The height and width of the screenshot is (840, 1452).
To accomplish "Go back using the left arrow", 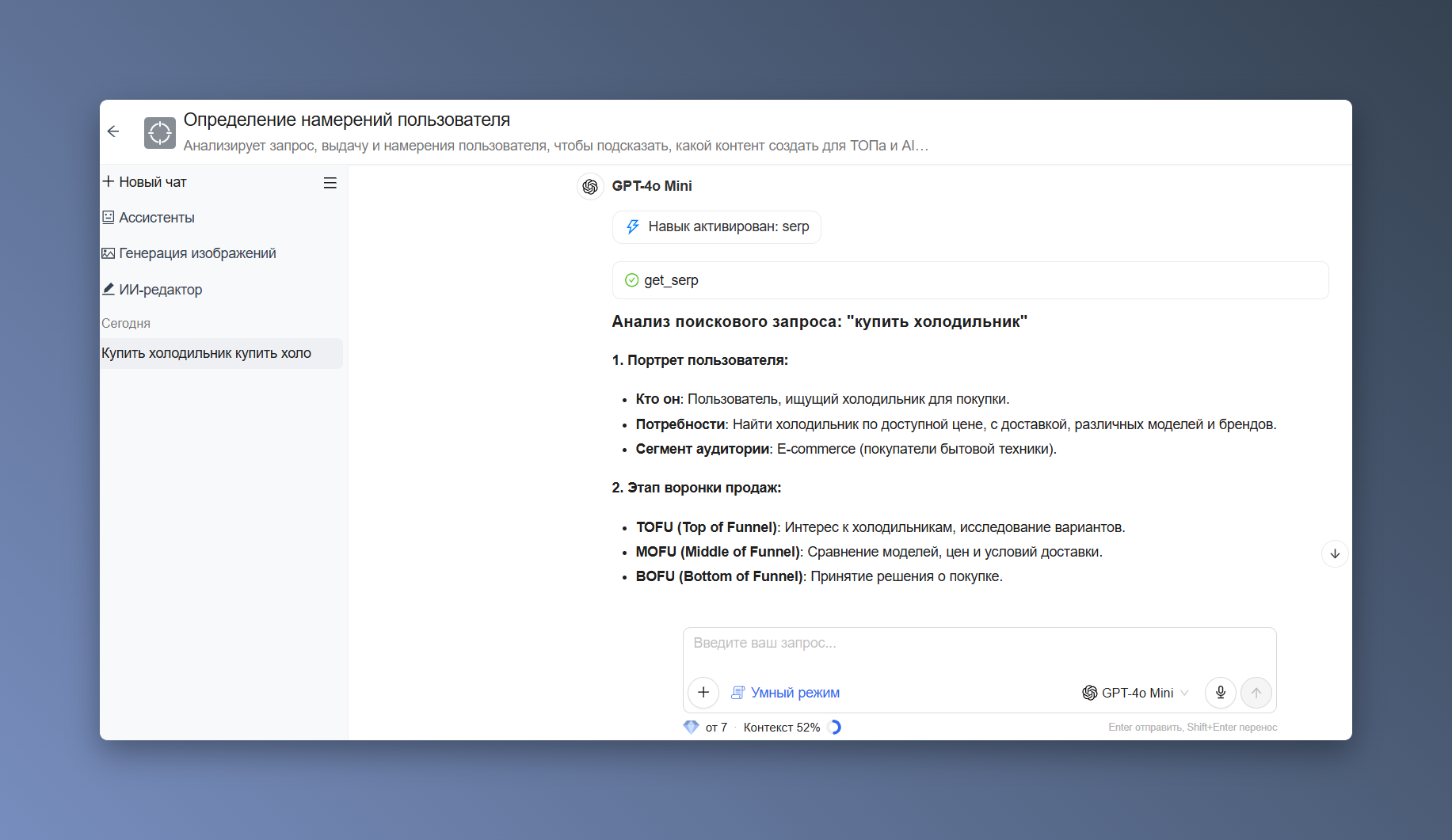I will click(113, 131).
